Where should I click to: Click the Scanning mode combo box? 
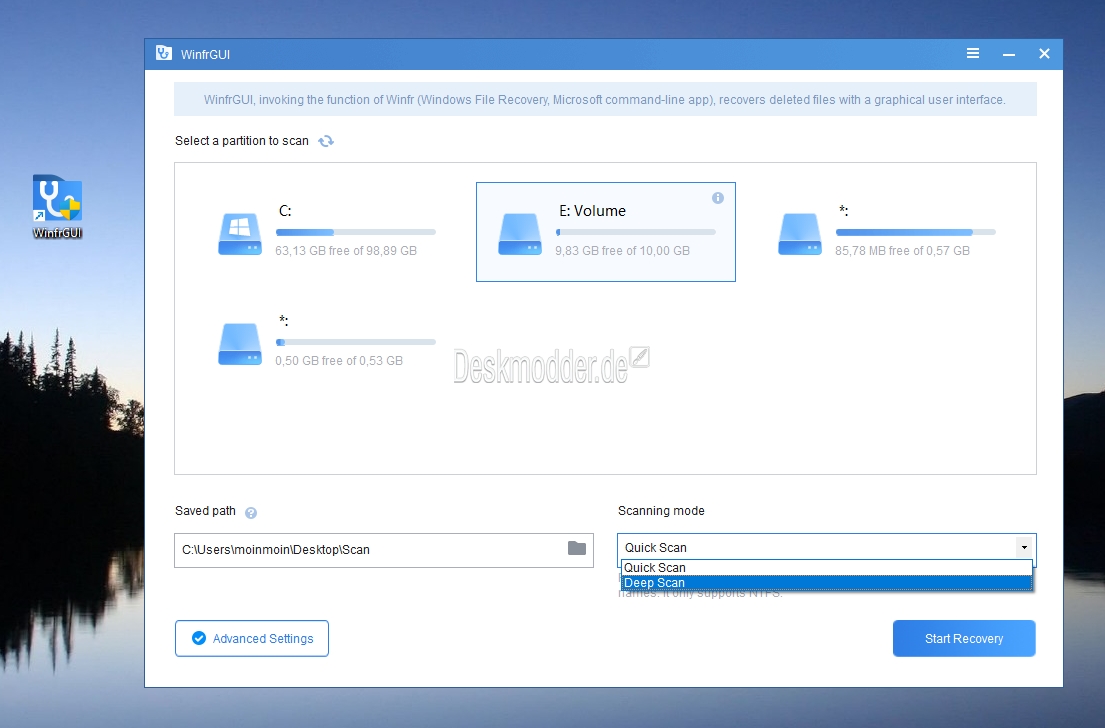pos(827,548)
